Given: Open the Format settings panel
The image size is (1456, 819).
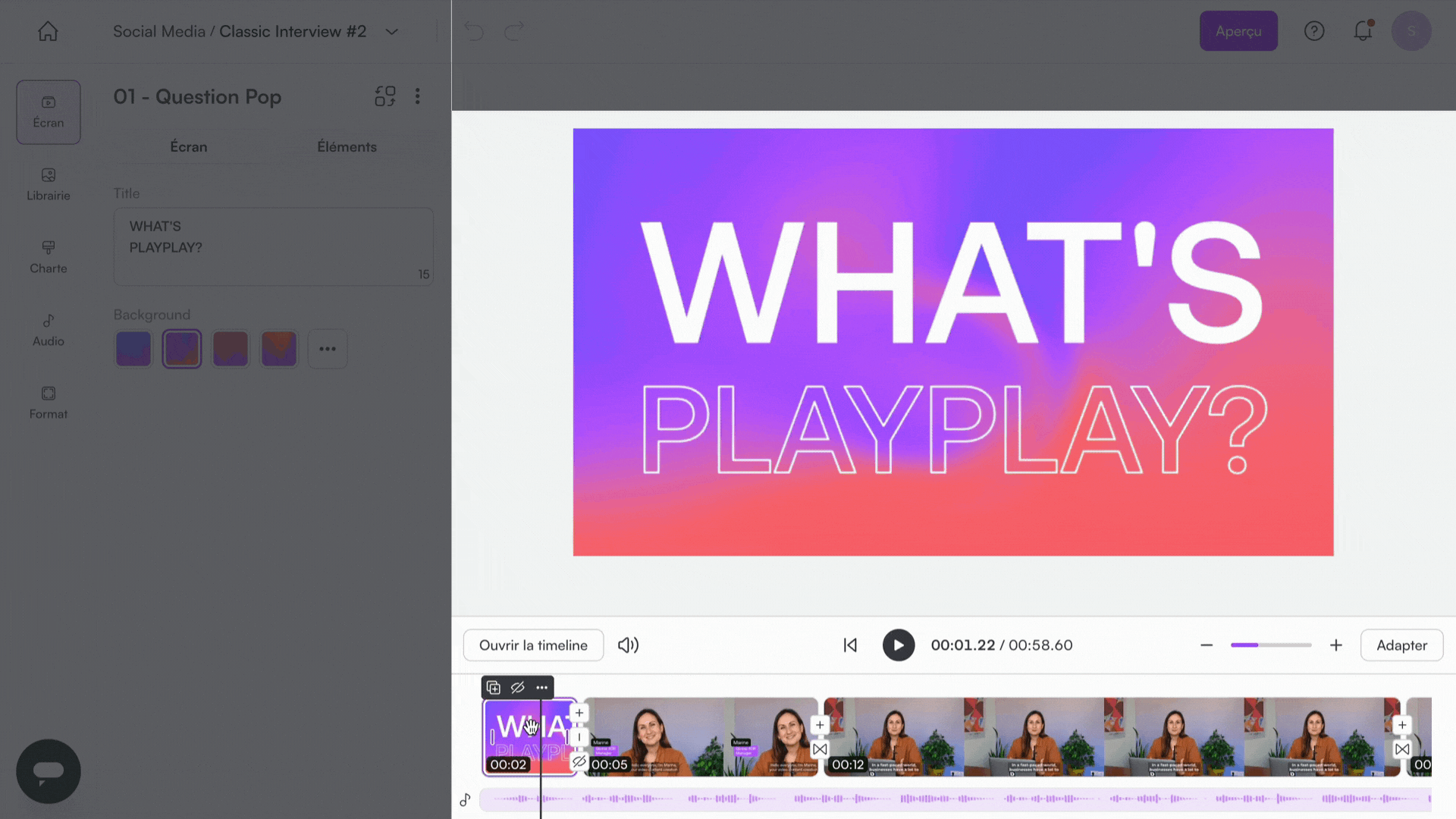Looking at the screenshot, I should coord(49,403).
